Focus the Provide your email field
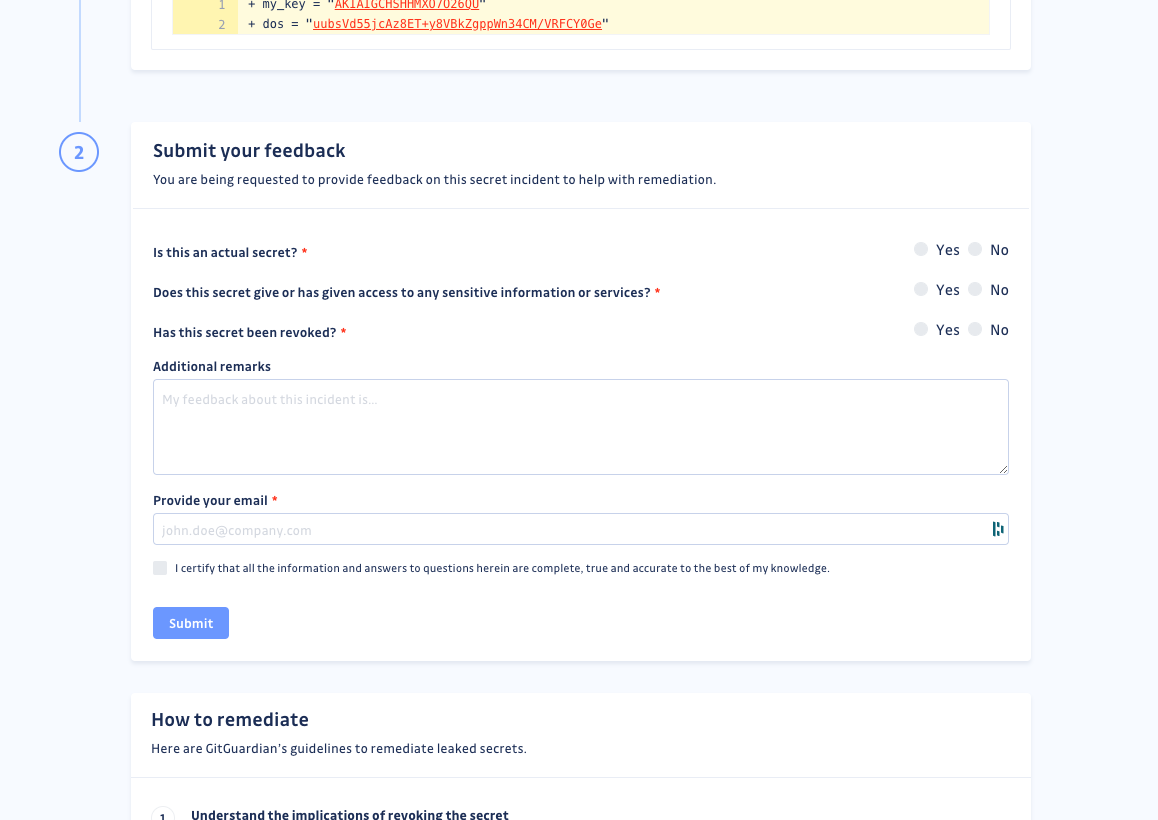This screenshot has height=820, width=1158. point(580,530)
